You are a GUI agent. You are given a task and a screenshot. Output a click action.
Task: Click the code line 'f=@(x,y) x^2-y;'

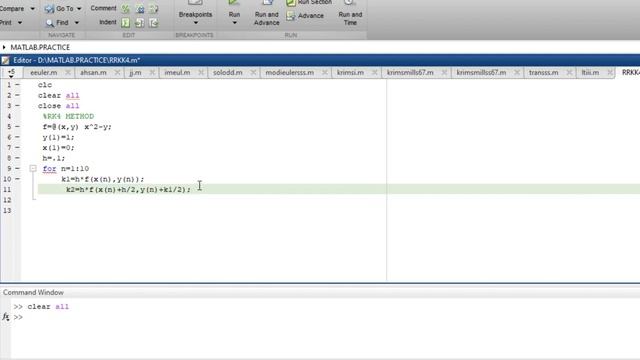(77, 127)
